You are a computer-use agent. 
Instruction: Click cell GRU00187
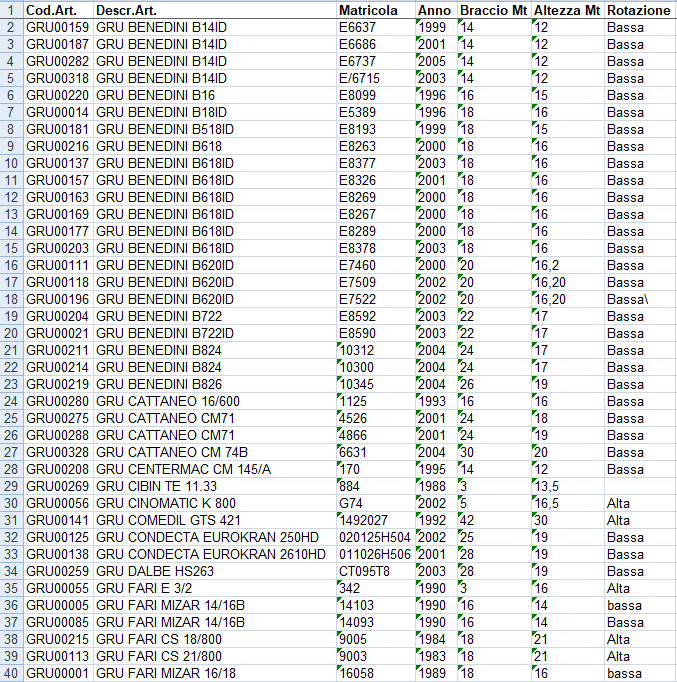click(58, 44)
